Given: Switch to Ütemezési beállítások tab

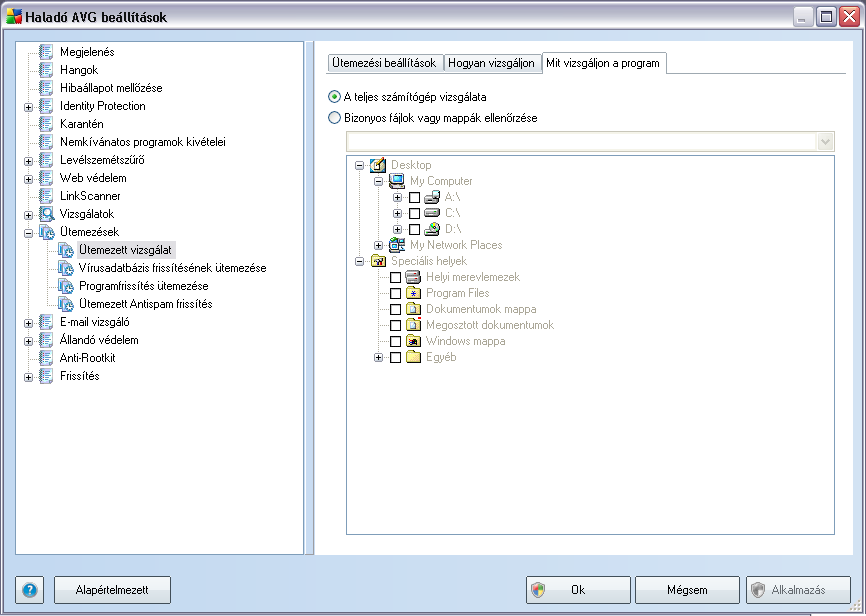Looking at the screenshot, I should tap(384, 63).
